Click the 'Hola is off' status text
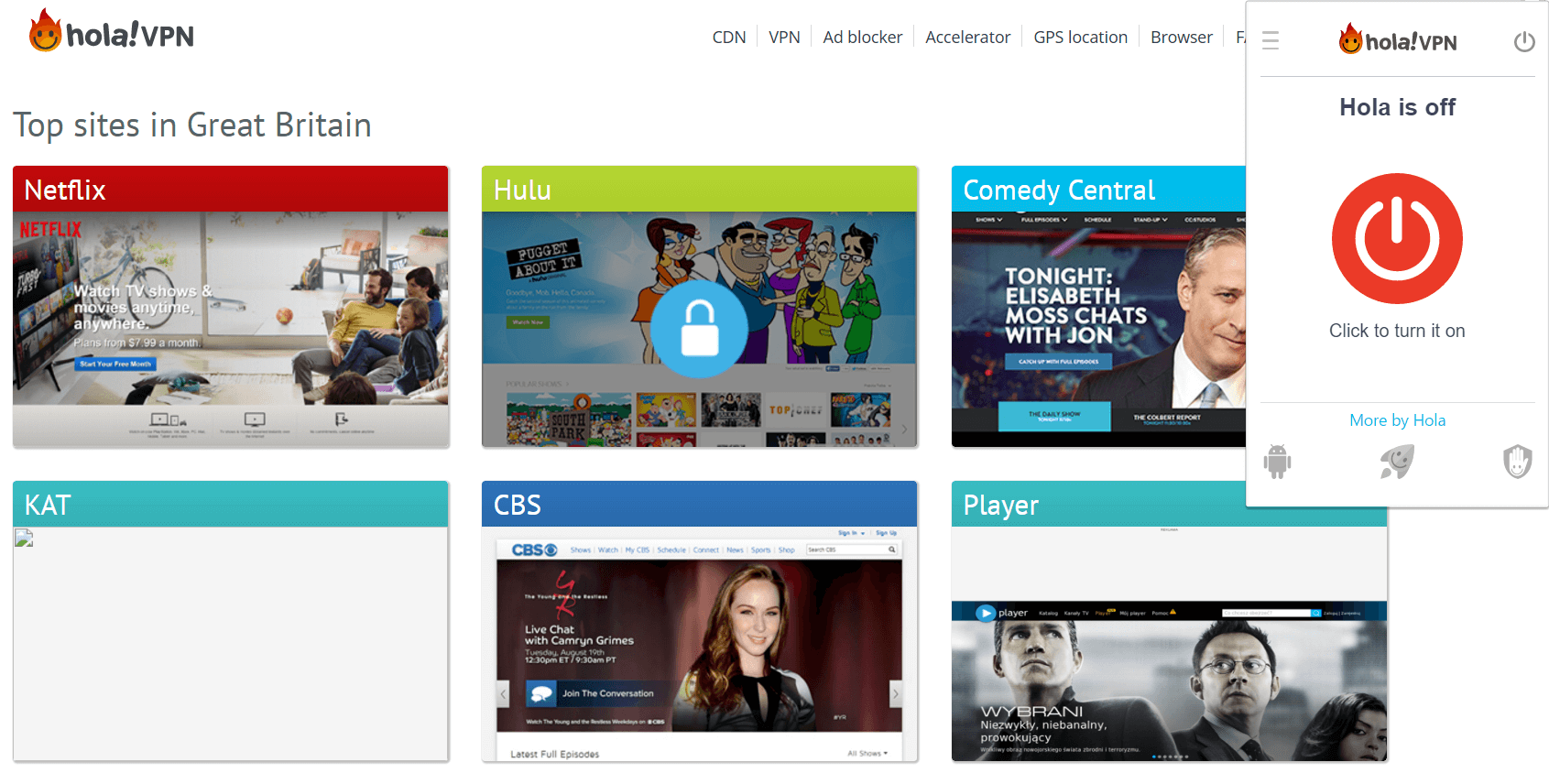The image size is (1549, 784). (1397, 107)
